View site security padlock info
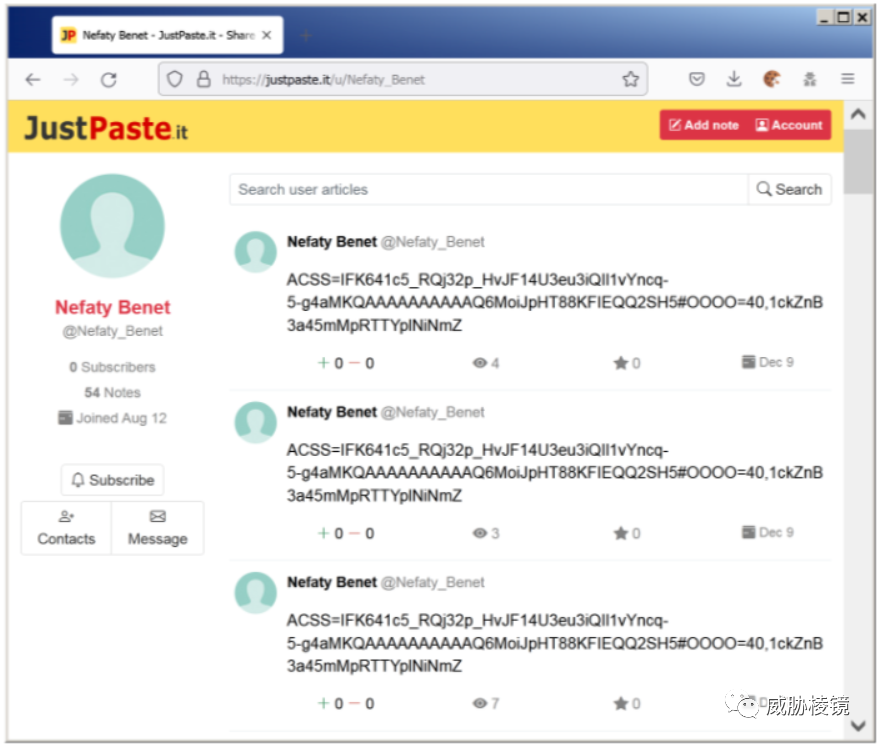Image resolution: width=878 pixels, height=744 pixels. click(204, 79)
